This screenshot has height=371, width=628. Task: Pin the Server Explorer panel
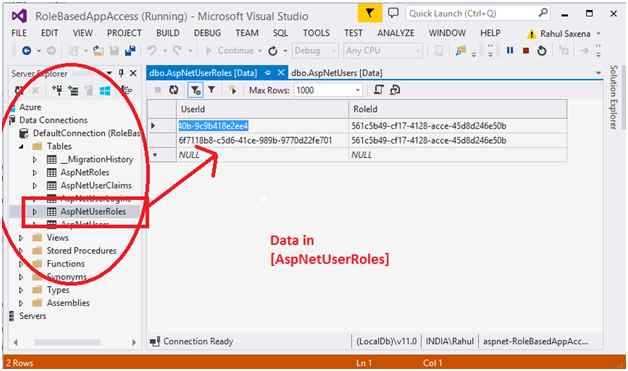click(x=121, y=73)
